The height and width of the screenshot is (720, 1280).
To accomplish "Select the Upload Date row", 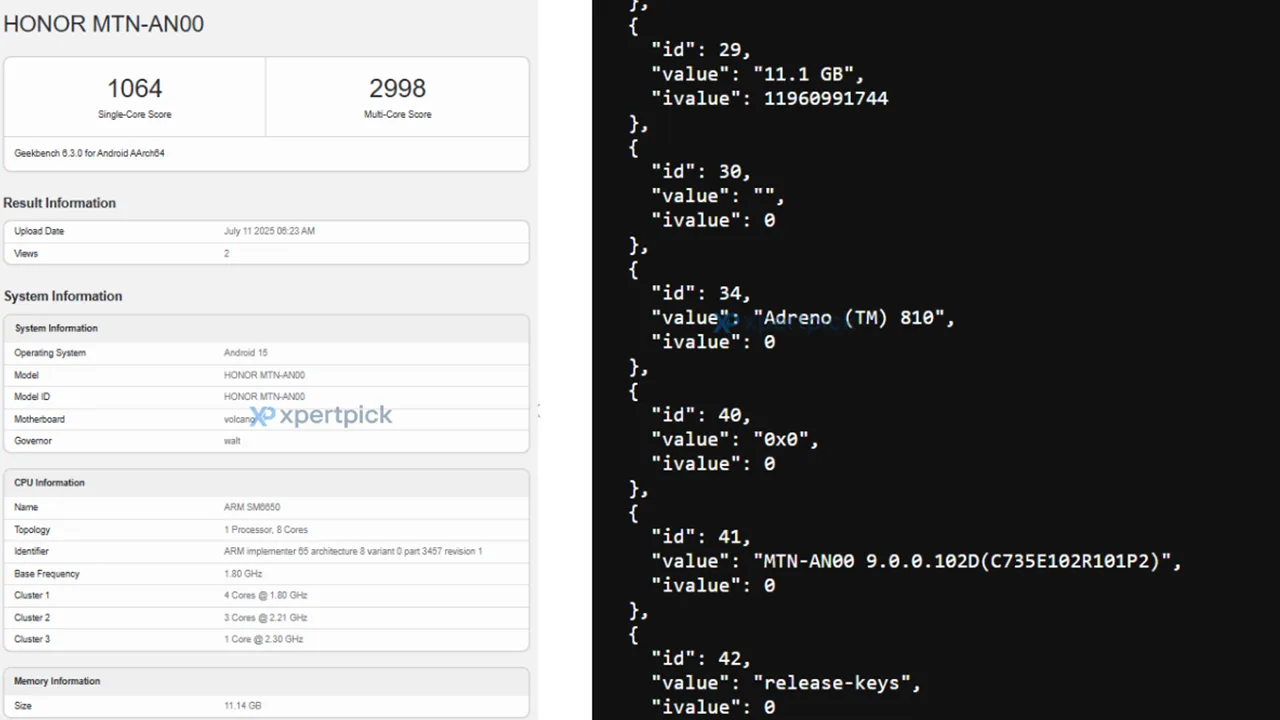I will pyautogui.click(x=266, y=231).
